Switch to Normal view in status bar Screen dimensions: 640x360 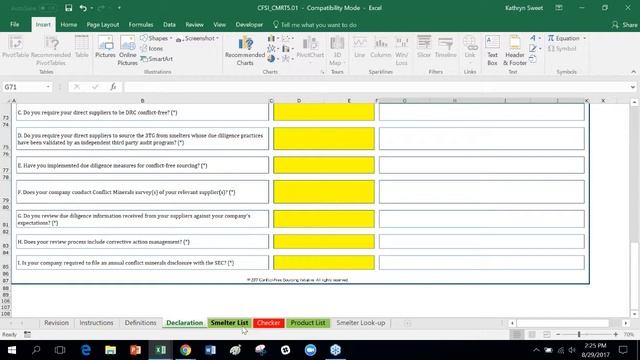[517, 334]
